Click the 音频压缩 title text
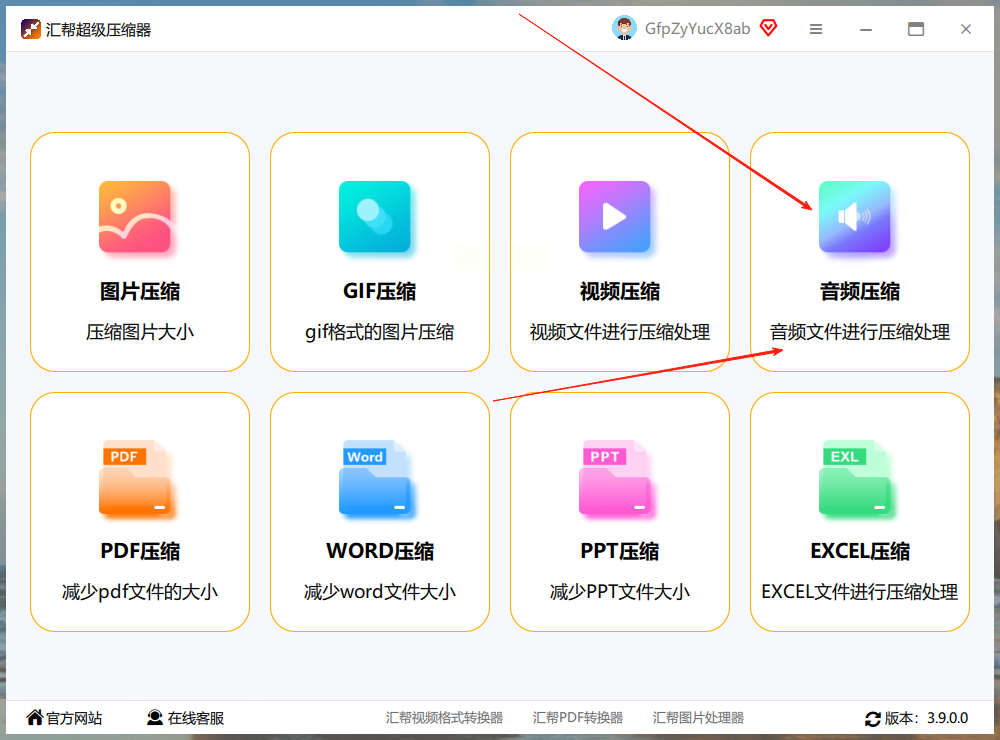1000x740 pixels. pos(859,291)
